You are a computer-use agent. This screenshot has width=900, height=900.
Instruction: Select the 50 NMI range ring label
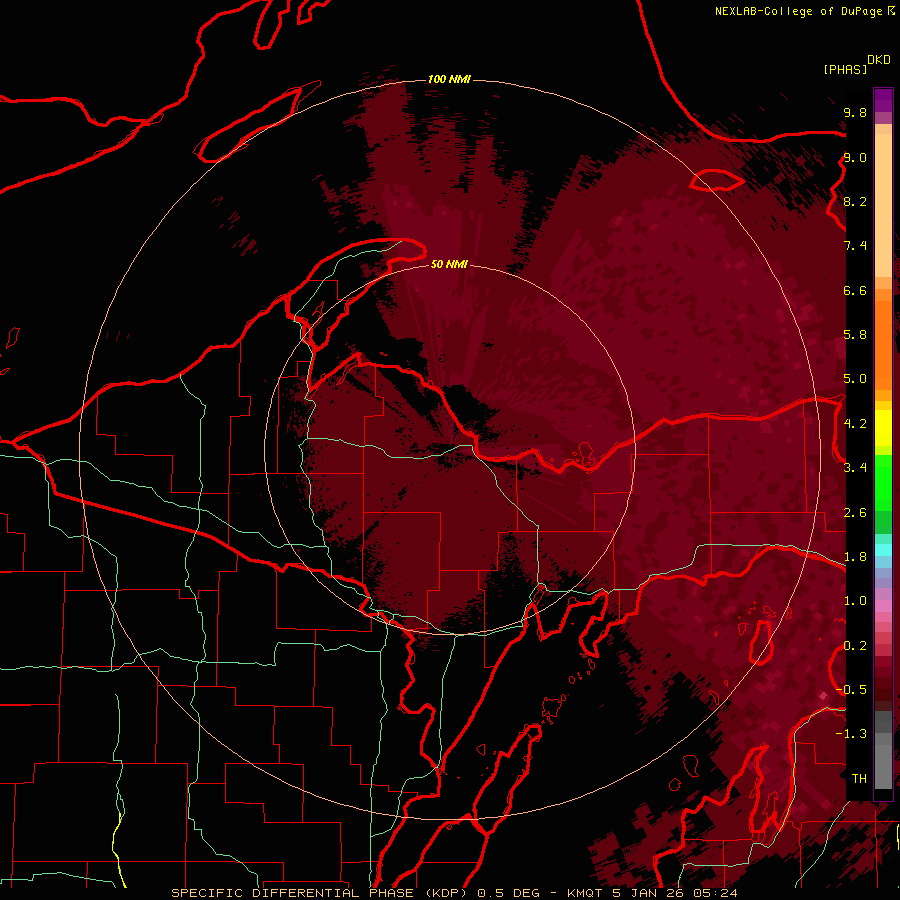449,264
